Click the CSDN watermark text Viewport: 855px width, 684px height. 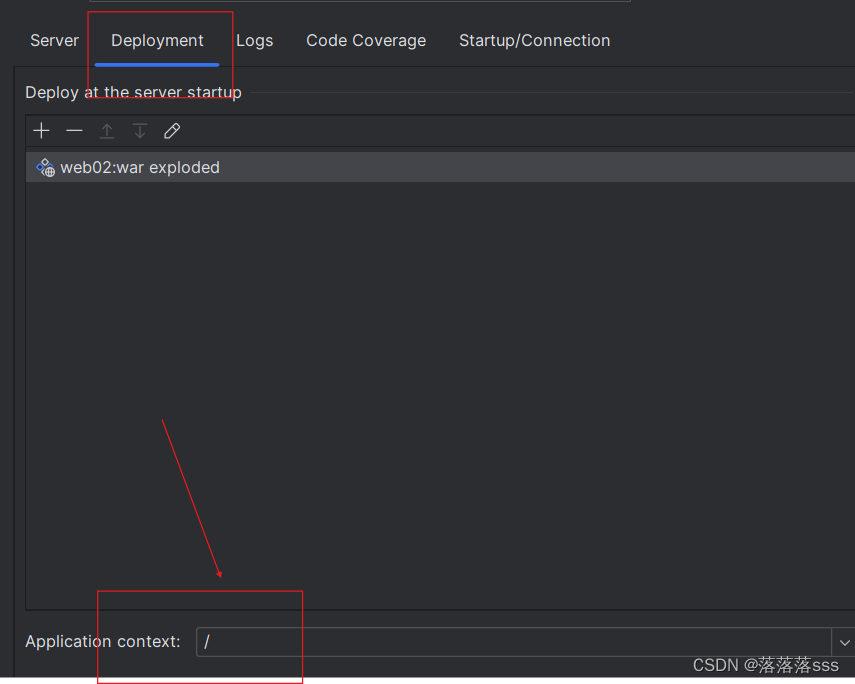click(x=765, y=665)
